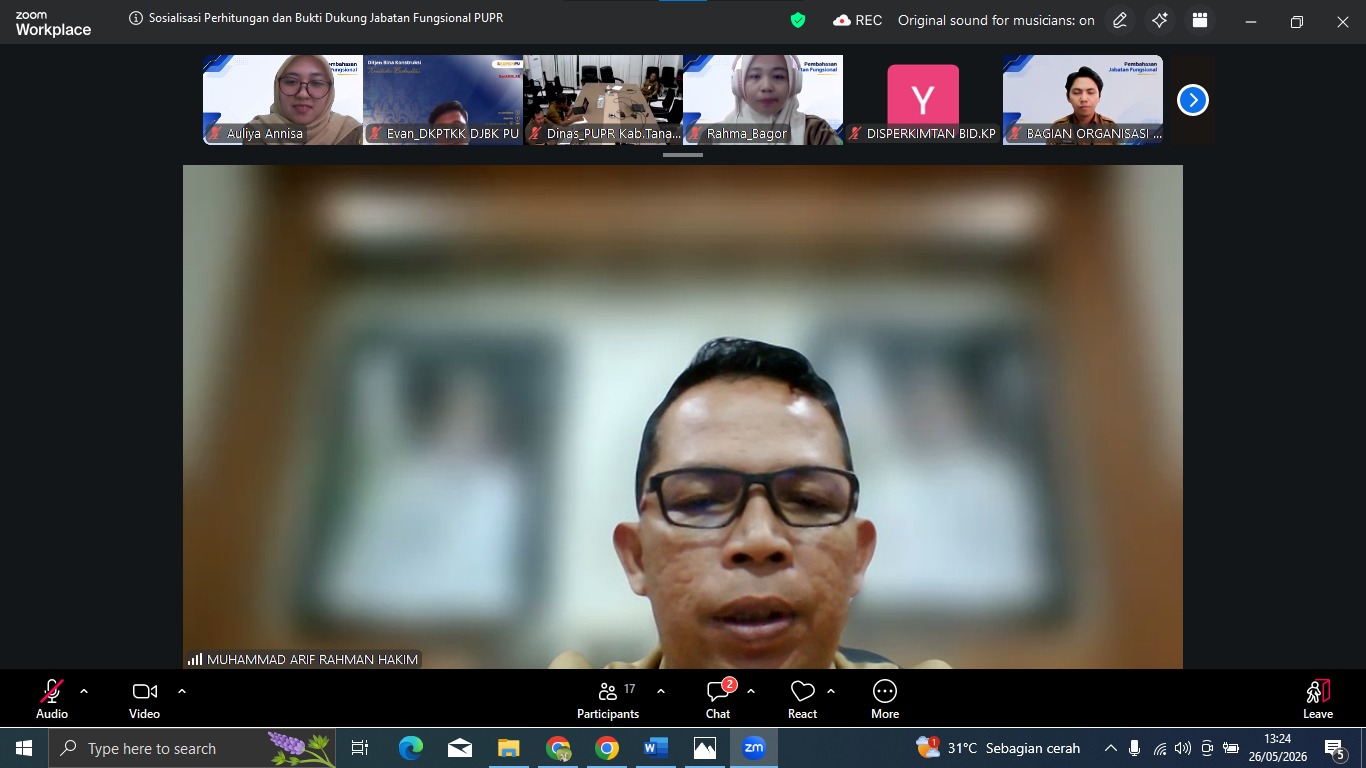Open the React heart menu

802,699
